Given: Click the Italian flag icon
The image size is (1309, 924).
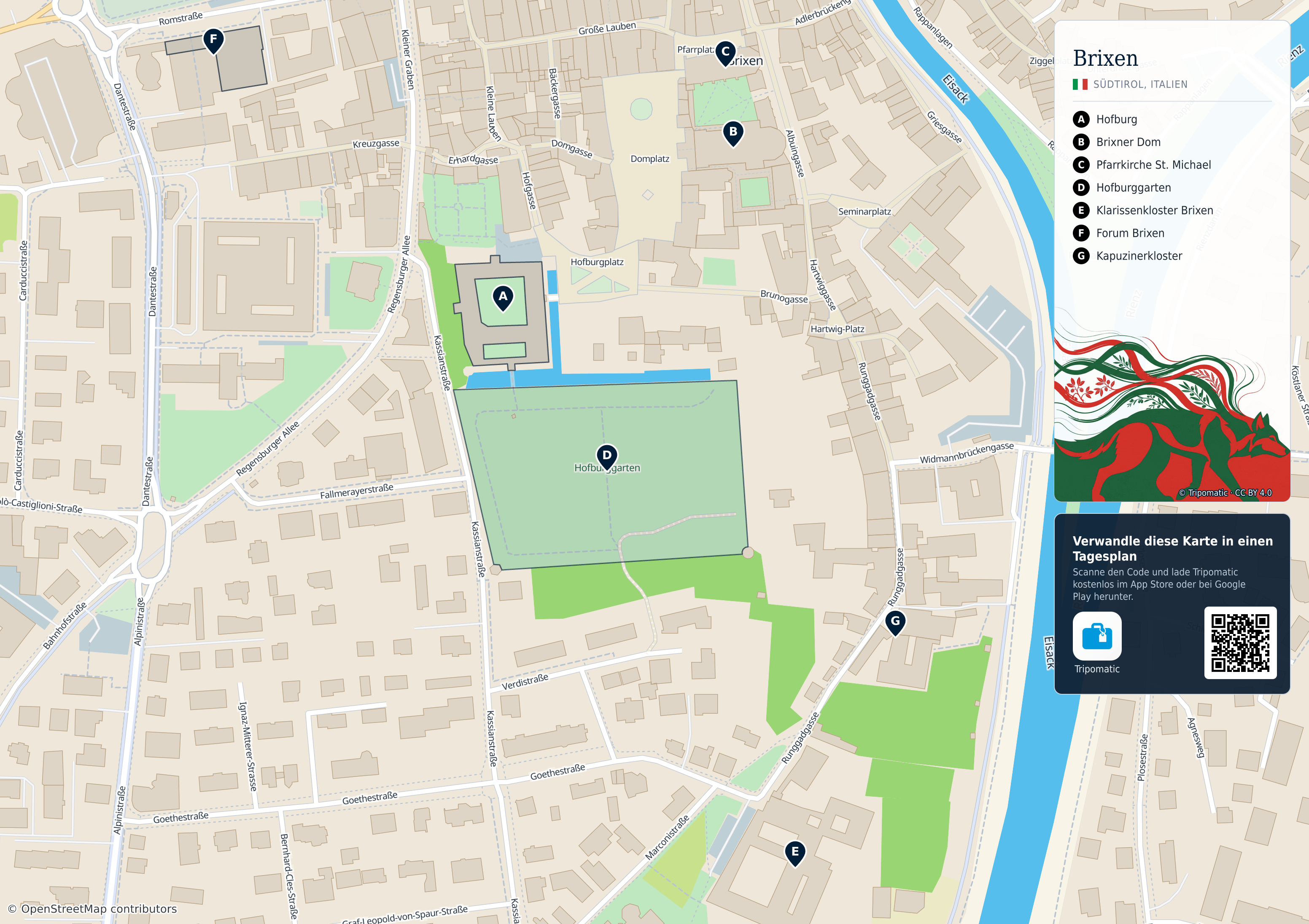Looking at the screenshot, I should point(1080,84).
